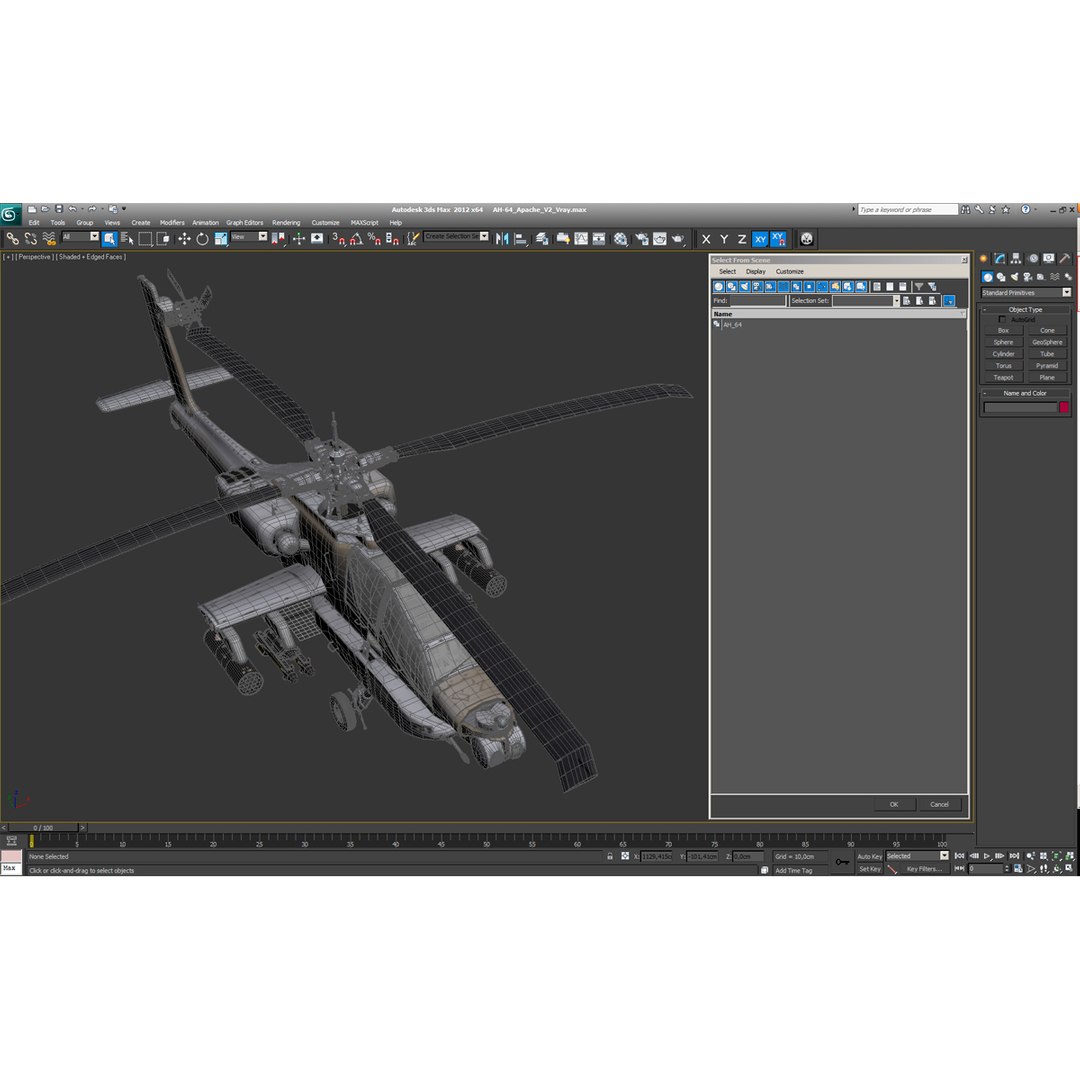Open the MAXScript menu

coord(364,222)
